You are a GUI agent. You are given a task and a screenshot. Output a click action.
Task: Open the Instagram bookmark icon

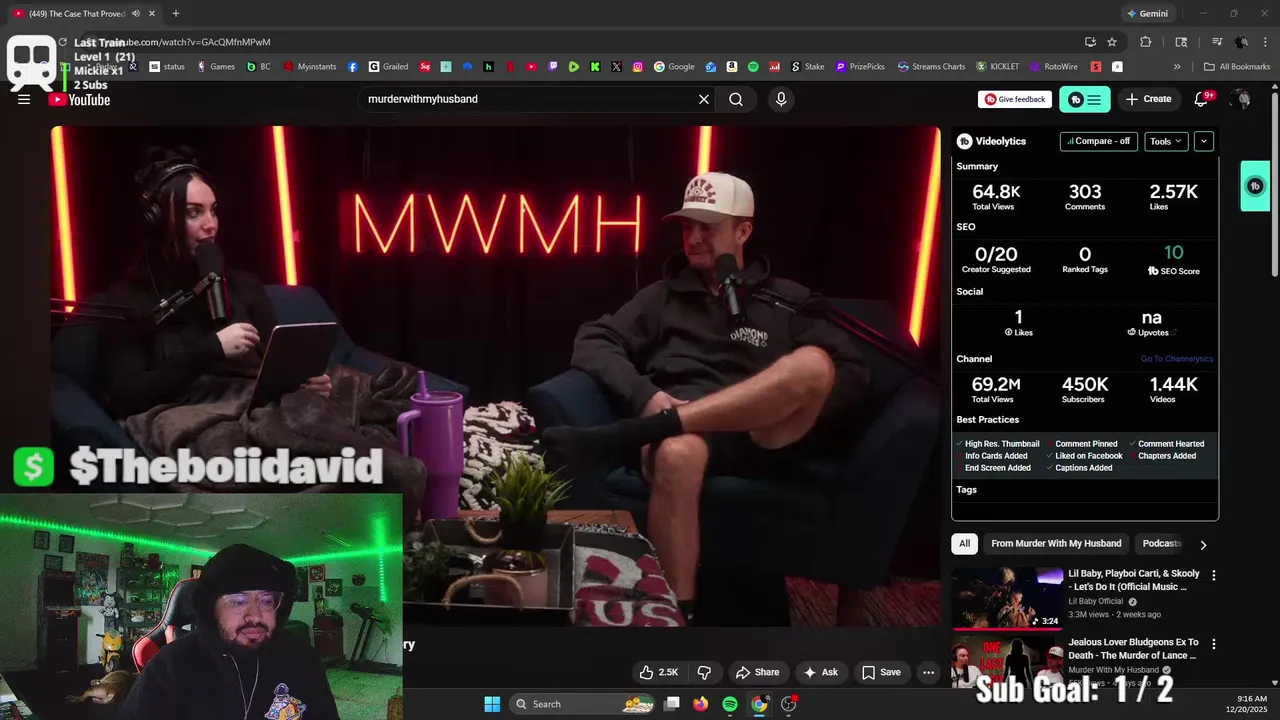tap(638, 67)
